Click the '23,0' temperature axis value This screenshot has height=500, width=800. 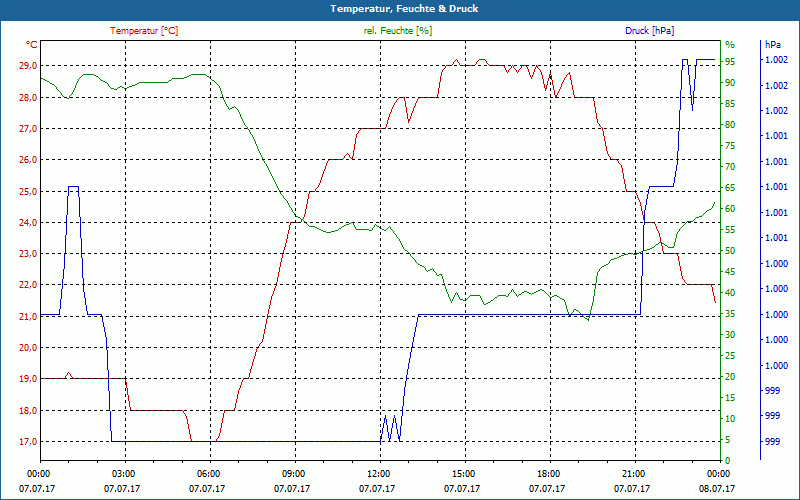click(x=29, y=254)
